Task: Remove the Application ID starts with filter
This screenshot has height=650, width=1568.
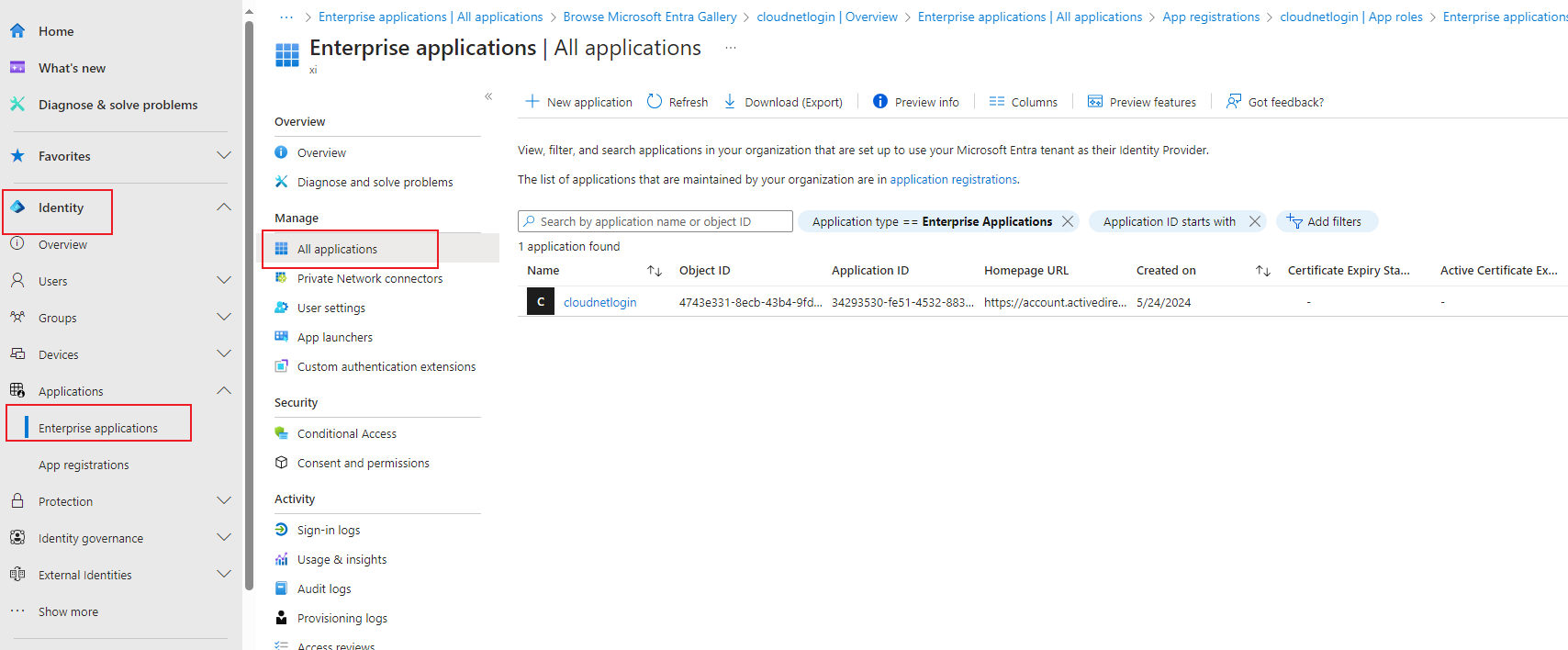Action: point(1255,221)
